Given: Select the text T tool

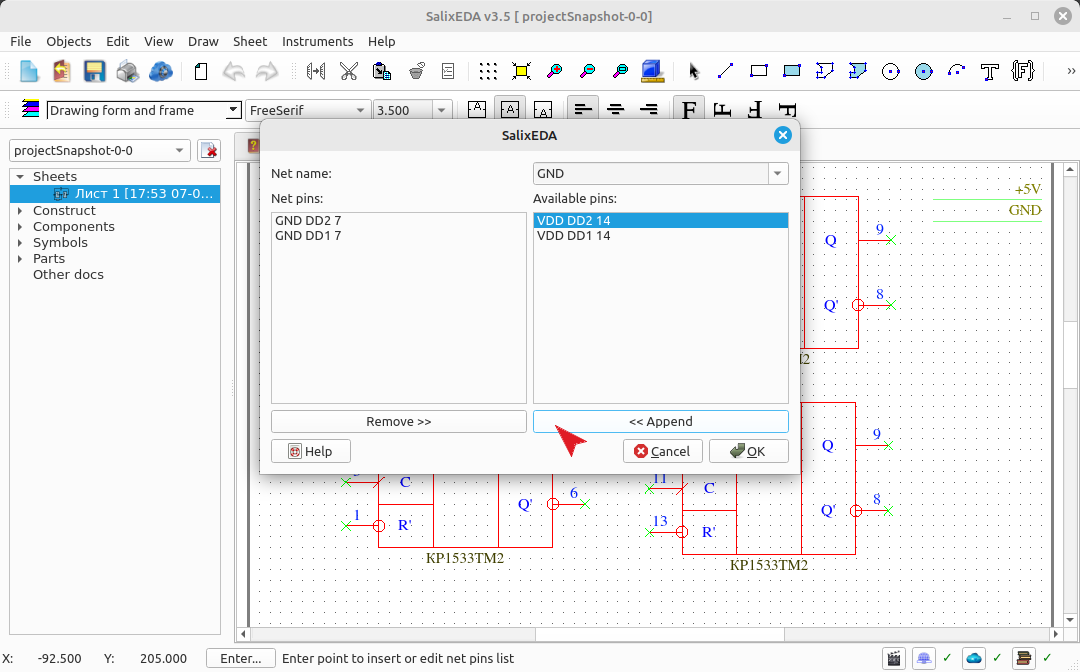Looking at the screenshot, I should [x=989, y=71].
